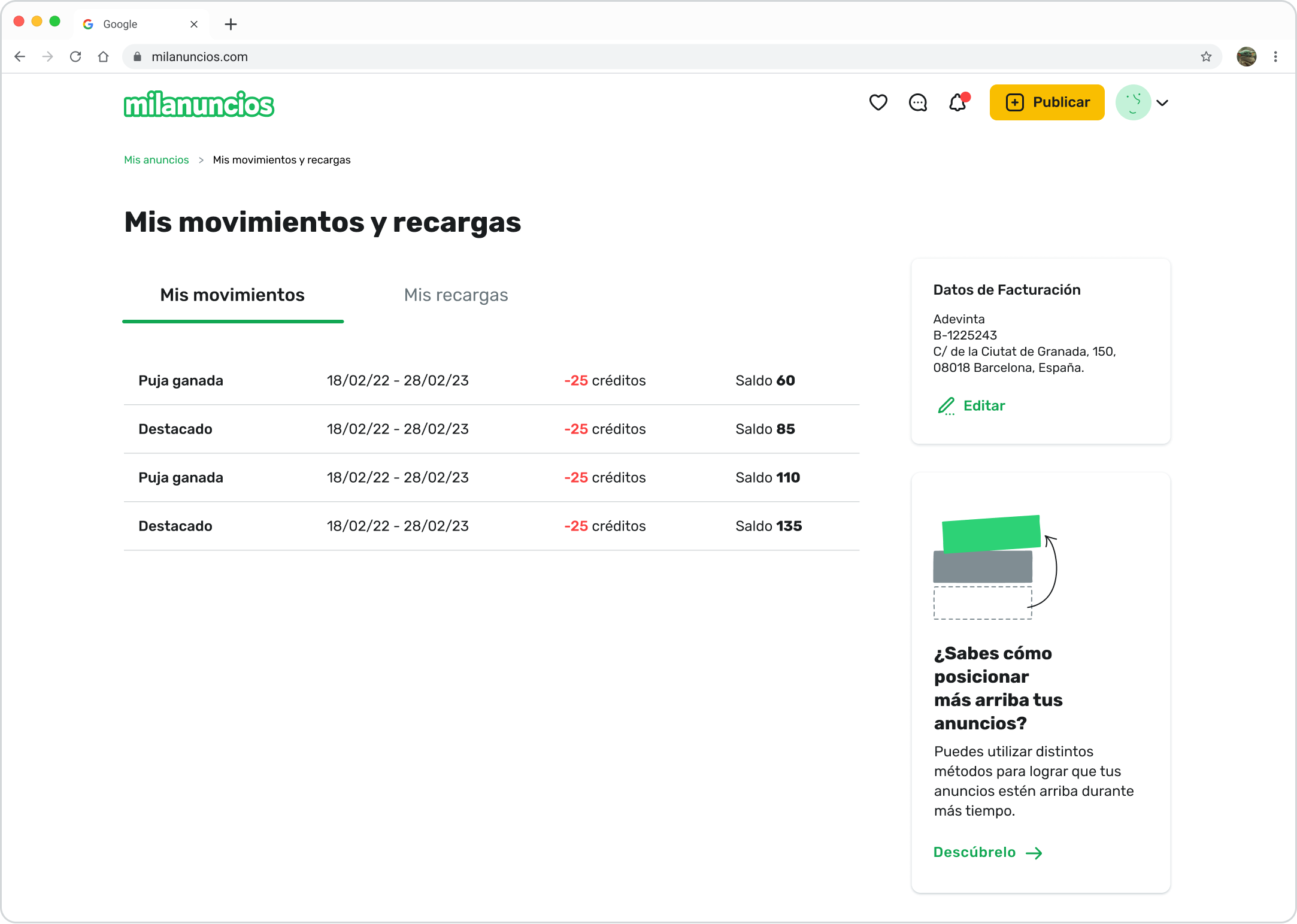The width and height of the screenshot is (1297, 924).
Task: Open a new browser tab
Action: point(231,24)
